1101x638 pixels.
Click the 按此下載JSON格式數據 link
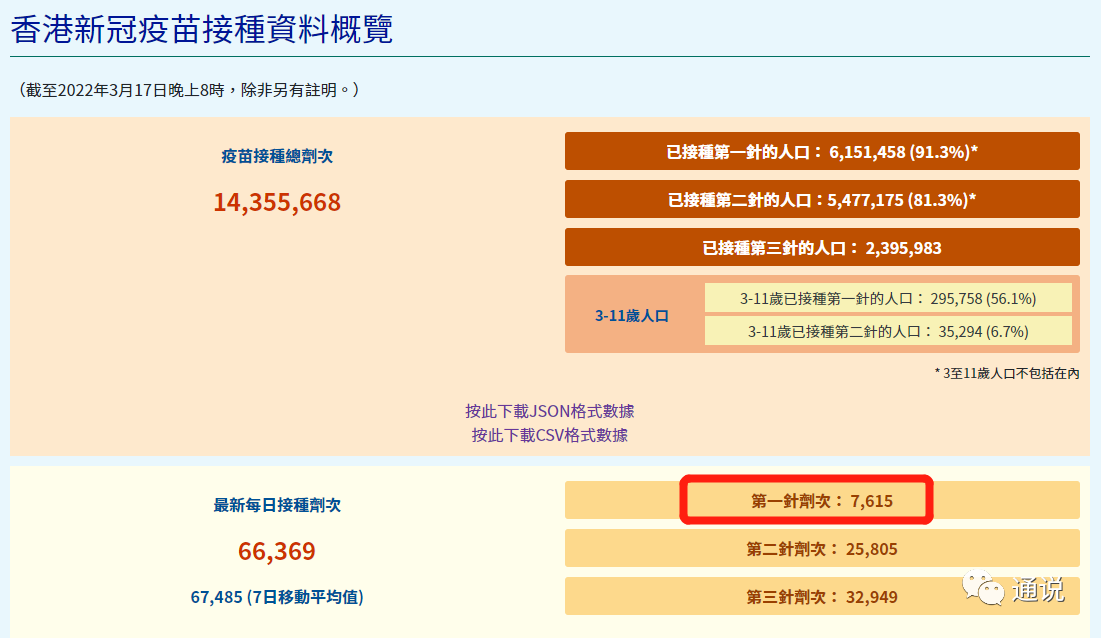point(549,411)
